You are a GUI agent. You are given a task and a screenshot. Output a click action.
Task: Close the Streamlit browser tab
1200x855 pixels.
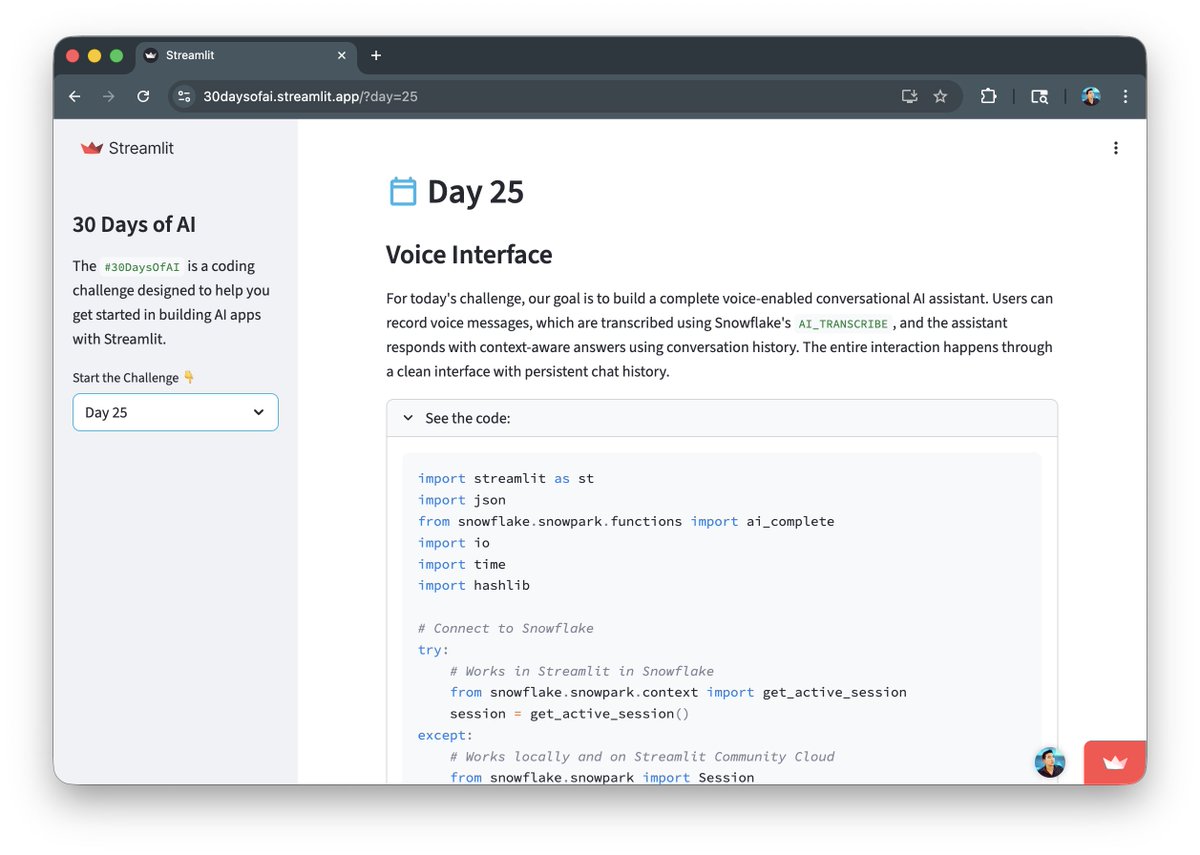tap(342, 55)
